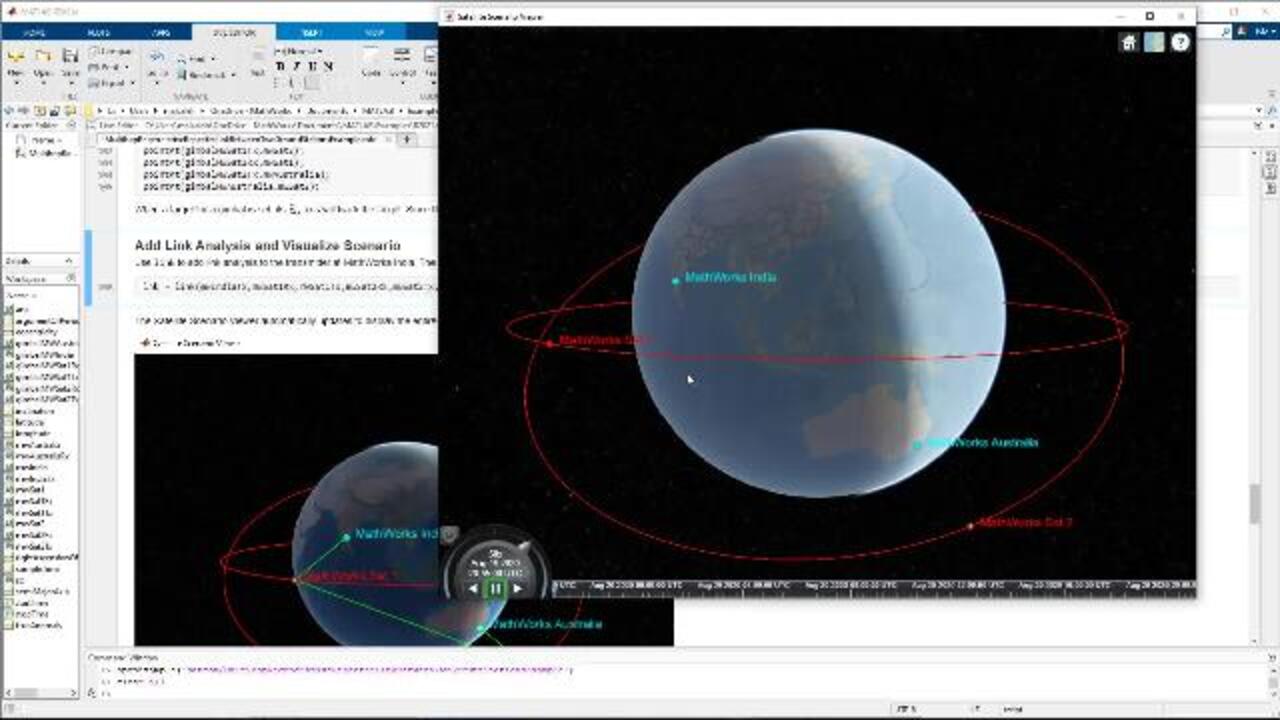Open the Print dropdown in File group
This screenshot has width=1280, height=720.
point(108,67)
